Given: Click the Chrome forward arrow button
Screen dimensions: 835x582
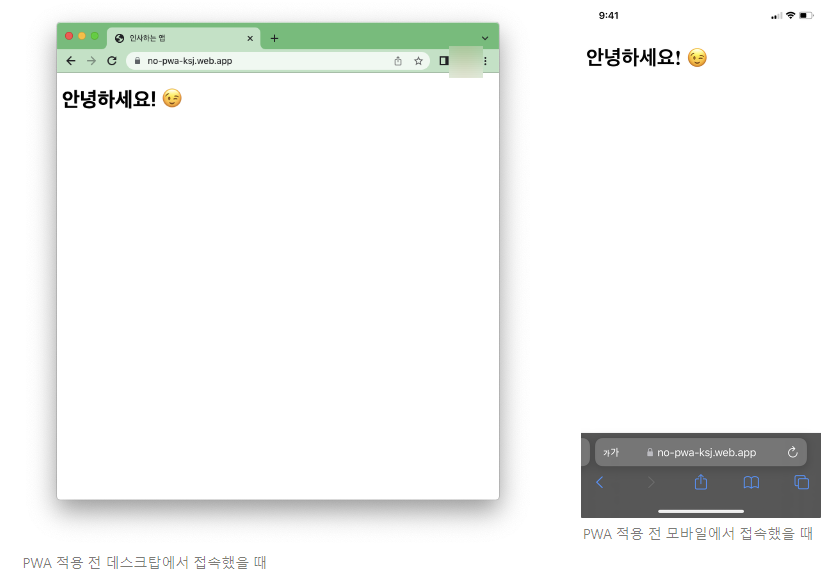Looking at the screenshot, I should click(x=91, y=61).
